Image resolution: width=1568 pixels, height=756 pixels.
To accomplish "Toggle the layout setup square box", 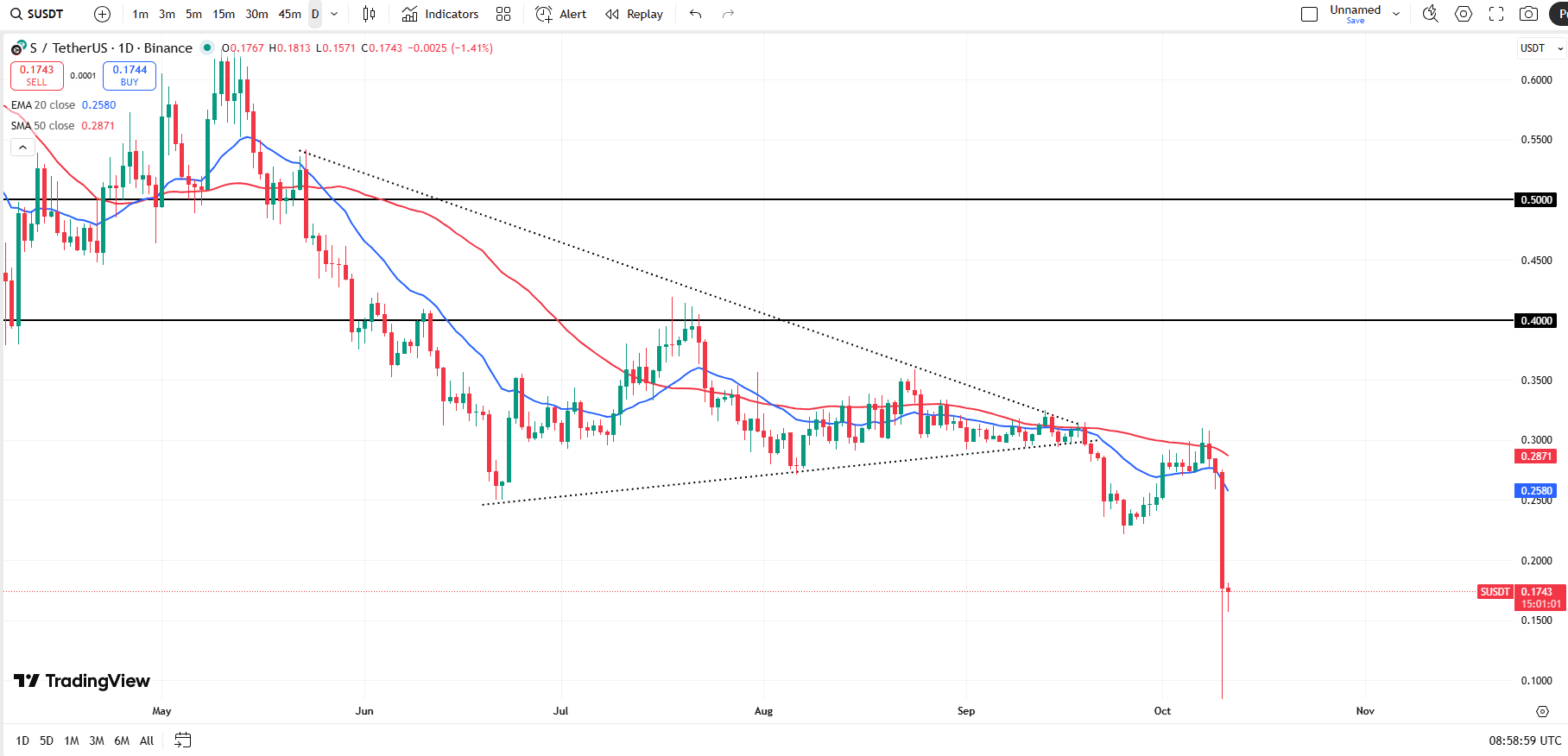I will coord(1309,14).
